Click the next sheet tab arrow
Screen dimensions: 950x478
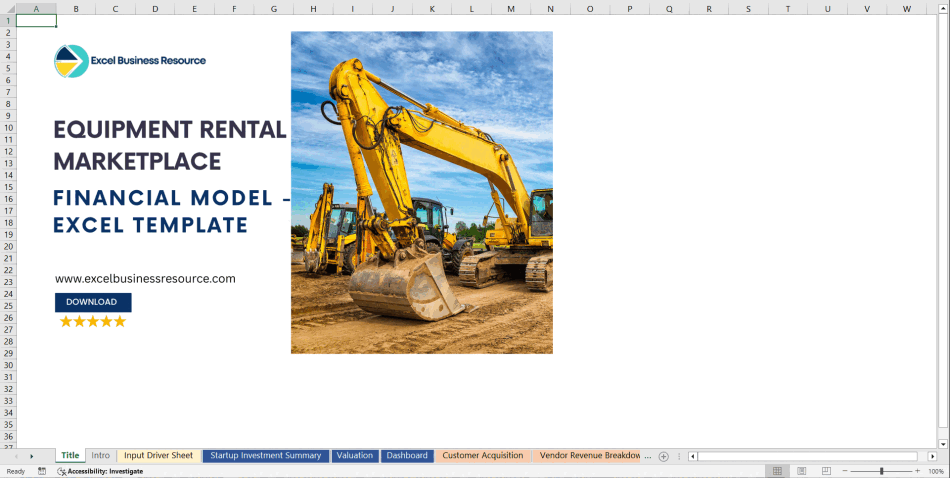(31, 456)
